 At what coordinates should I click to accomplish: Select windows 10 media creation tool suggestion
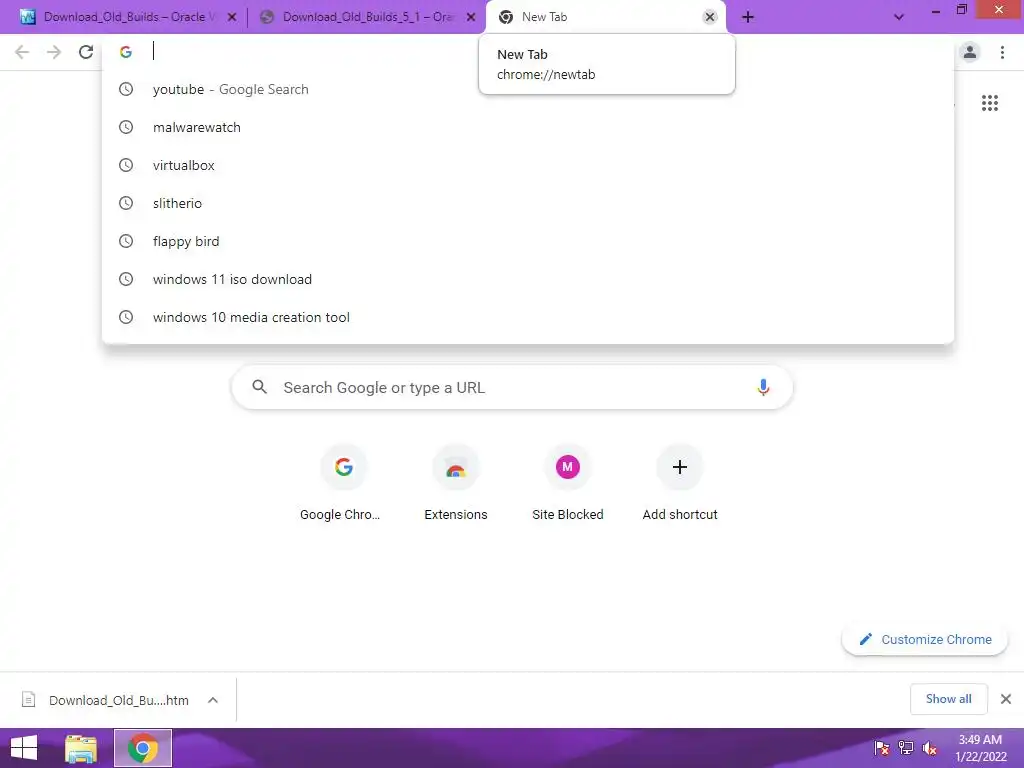click(528, 317)
